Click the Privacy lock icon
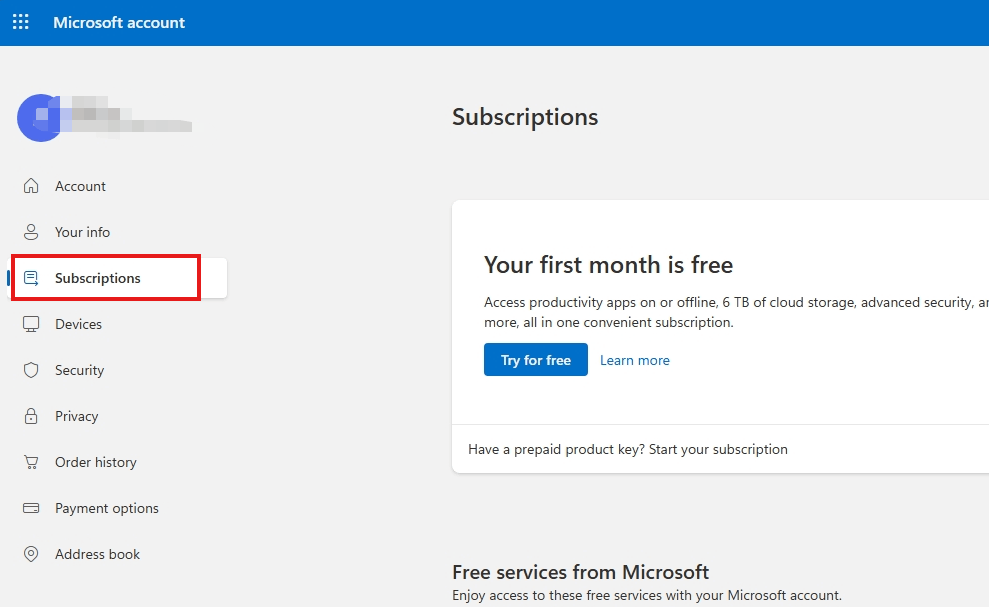 (31, 416)
